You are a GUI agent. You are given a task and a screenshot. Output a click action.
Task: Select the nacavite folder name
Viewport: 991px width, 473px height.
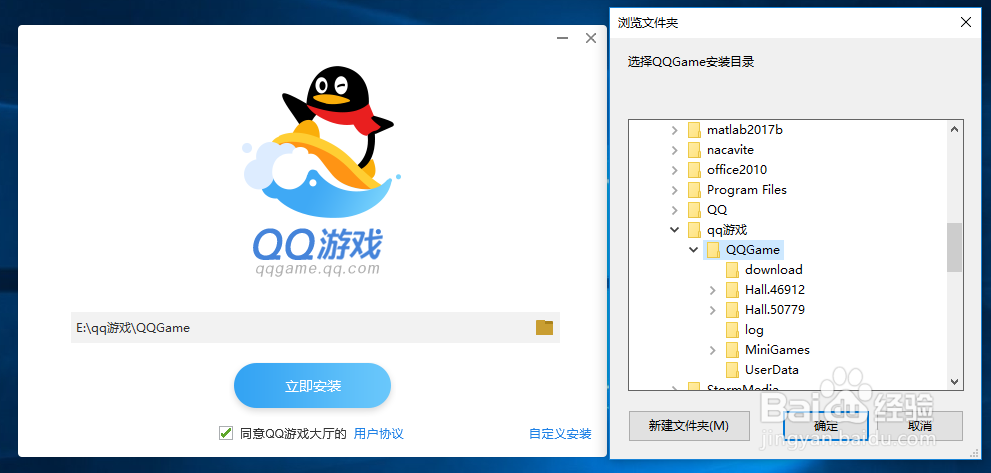tap(730, 150)
